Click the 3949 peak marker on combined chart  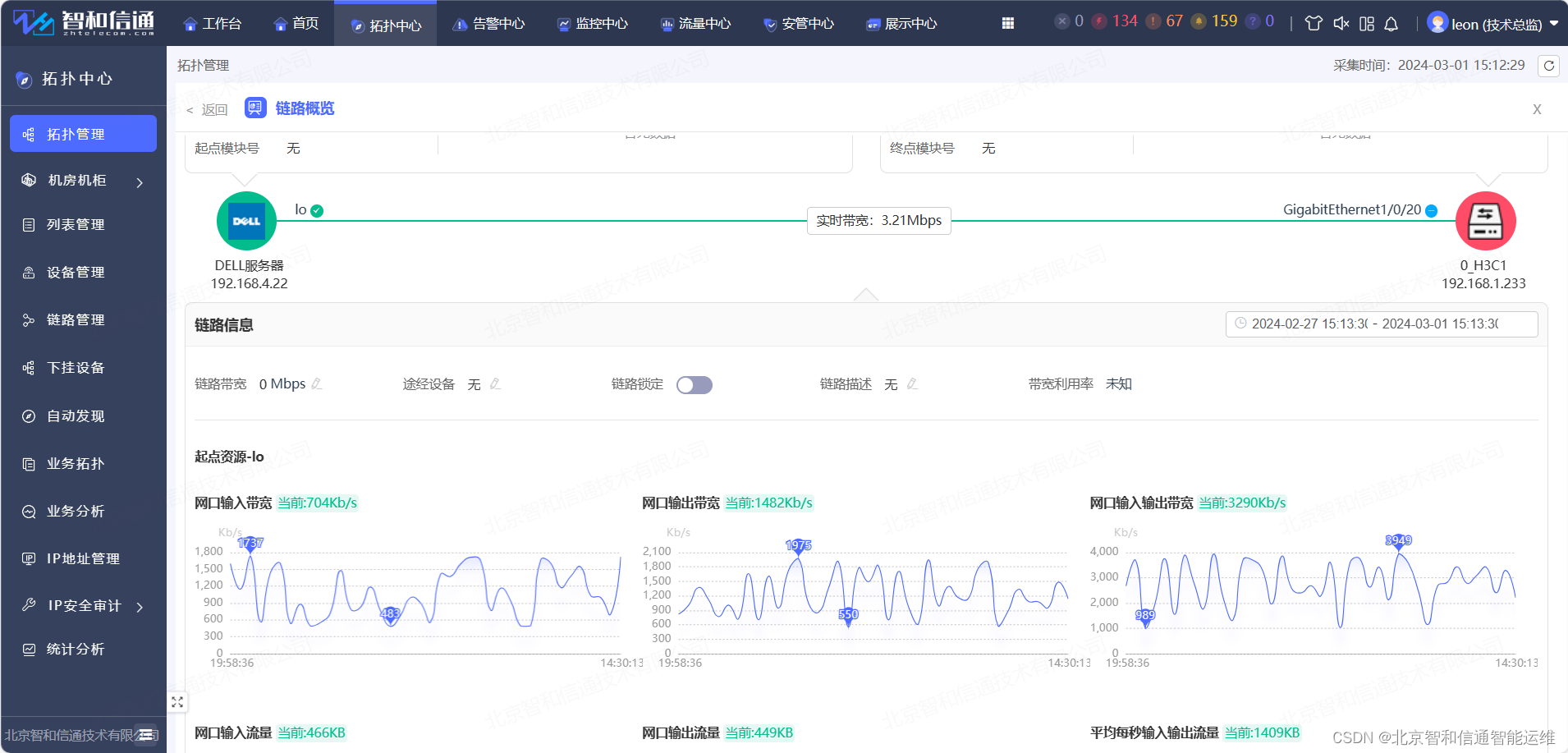click(1398, 541)
